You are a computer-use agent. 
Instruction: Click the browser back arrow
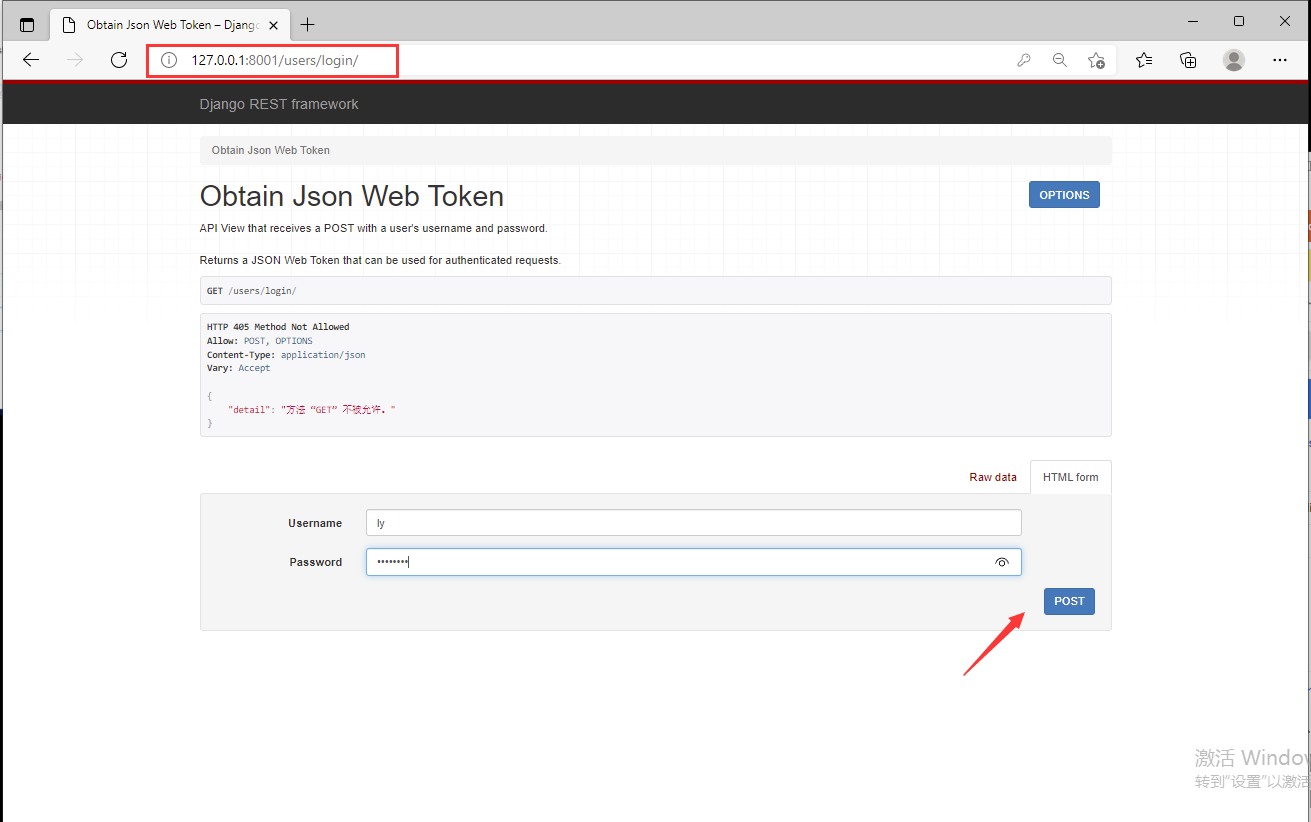click(31, 60)
